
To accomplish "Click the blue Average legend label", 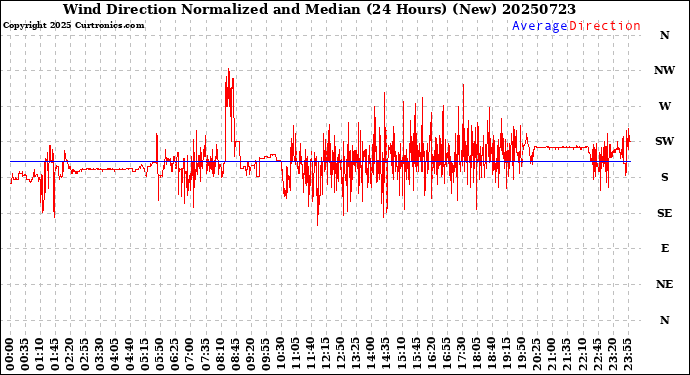I will (x=540, y=26).
